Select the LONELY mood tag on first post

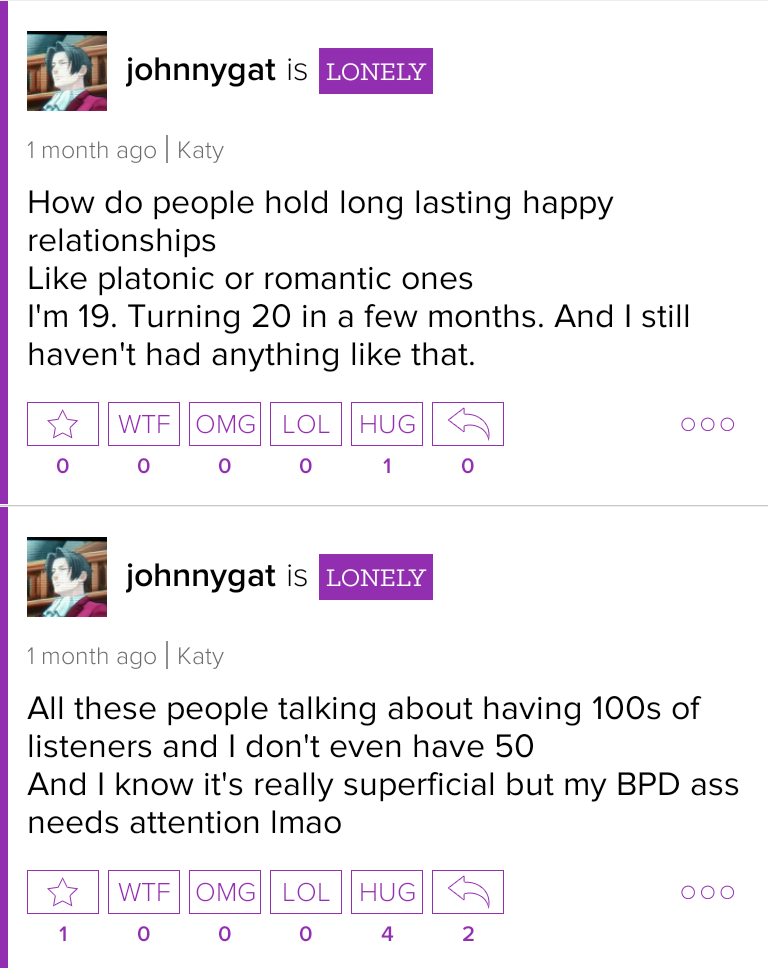click(376, 71)
